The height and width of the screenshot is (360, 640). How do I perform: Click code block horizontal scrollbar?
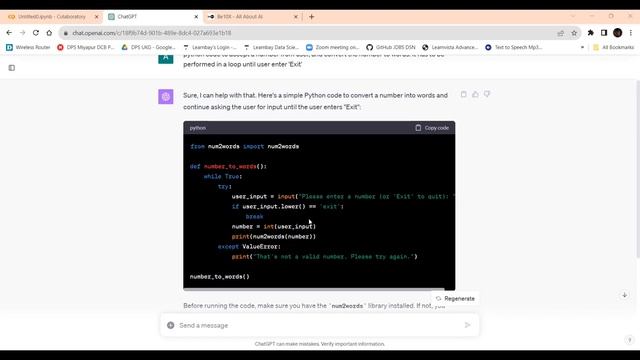(313, 289)
